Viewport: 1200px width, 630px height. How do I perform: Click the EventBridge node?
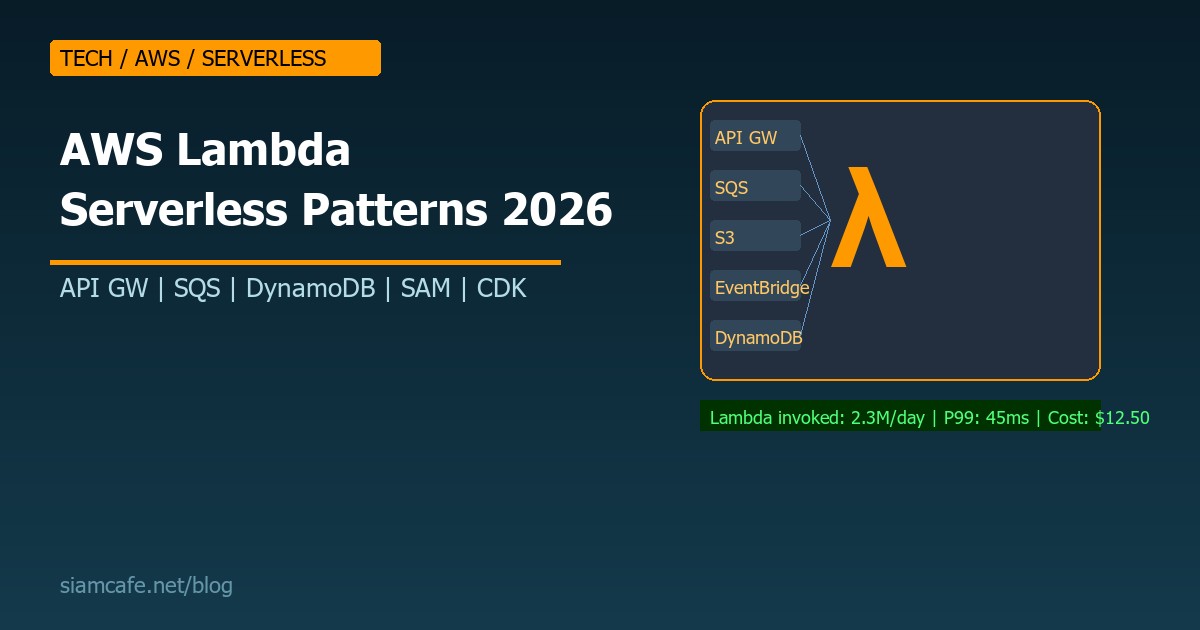point(761,287)
